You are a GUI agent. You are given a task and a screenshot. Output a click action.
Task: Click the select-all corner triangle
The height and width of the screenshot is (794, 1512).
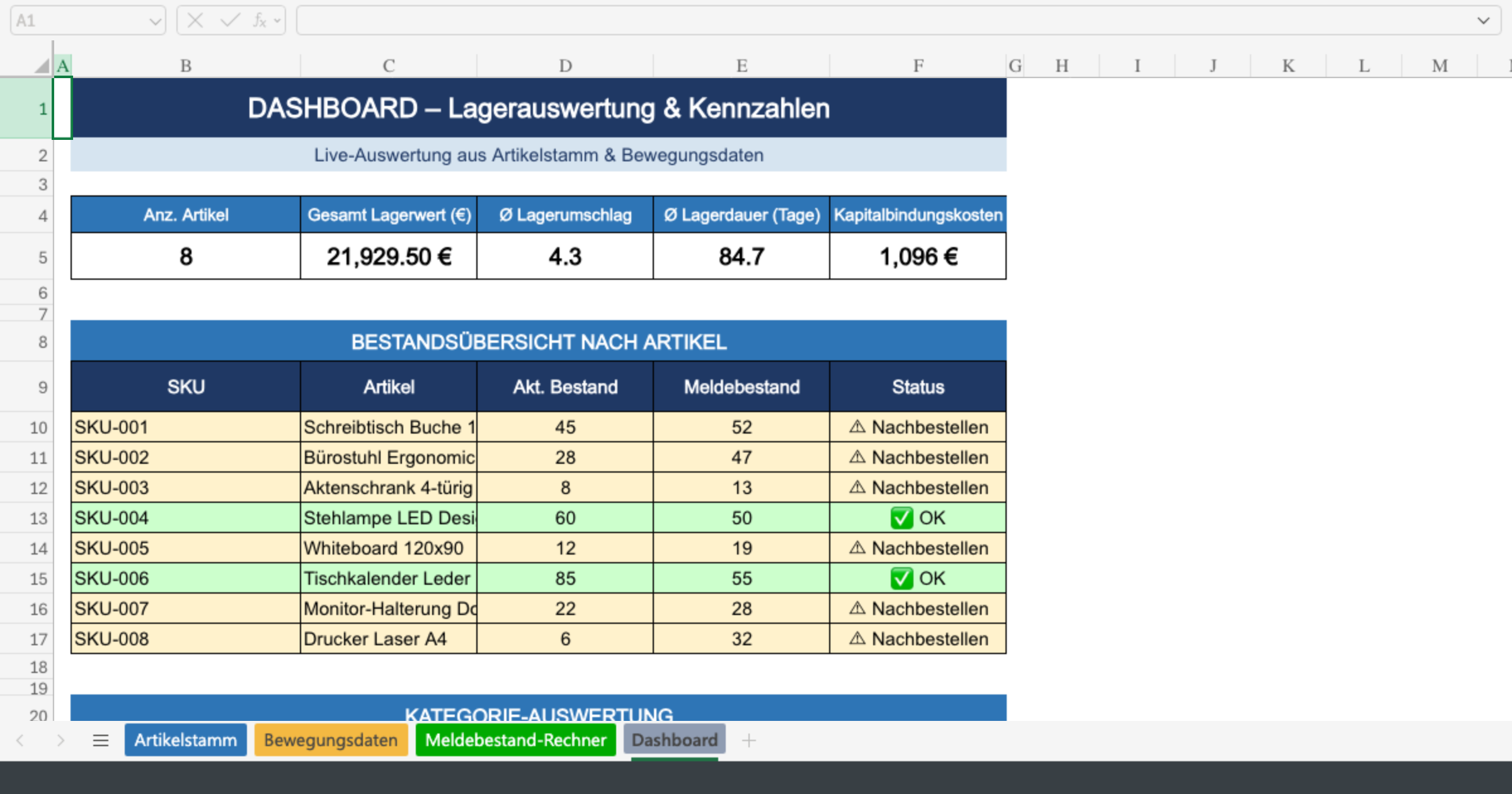(x=42, y=66)
